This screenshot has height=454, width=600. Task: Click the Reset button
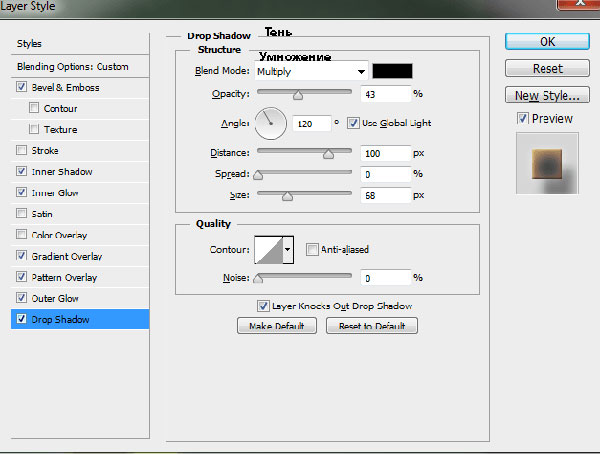click(x=547, y=68)
